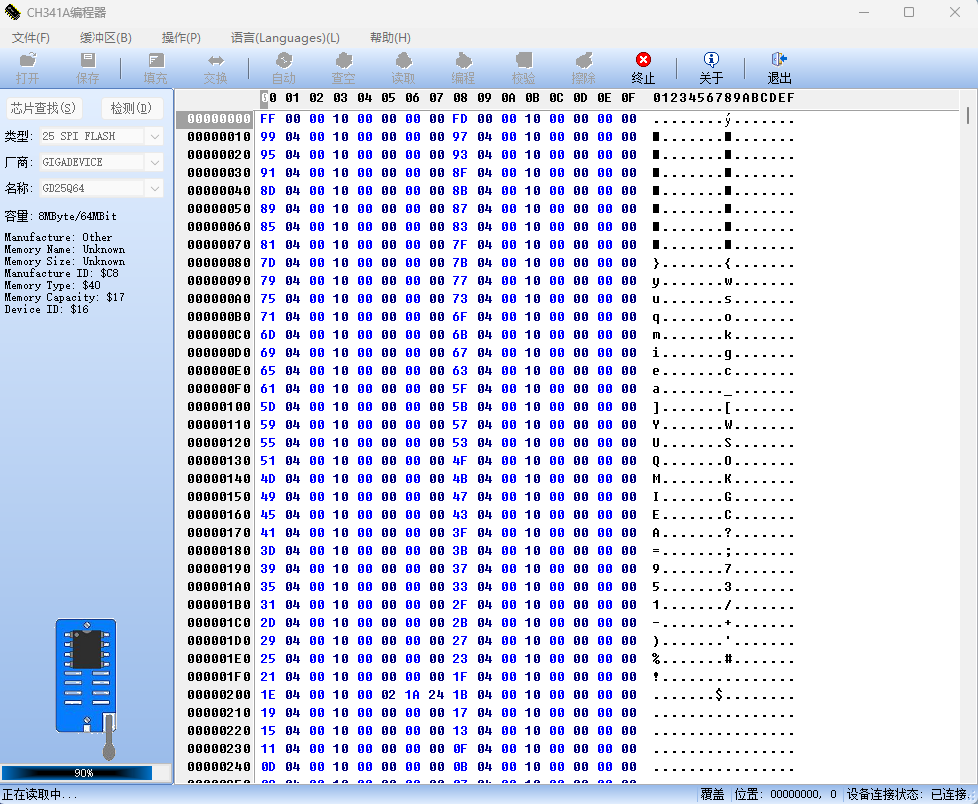Click the FF byte in row 00000000
Image resolution: width=978 pixels, height=804 pixels.
pos(268,119)
